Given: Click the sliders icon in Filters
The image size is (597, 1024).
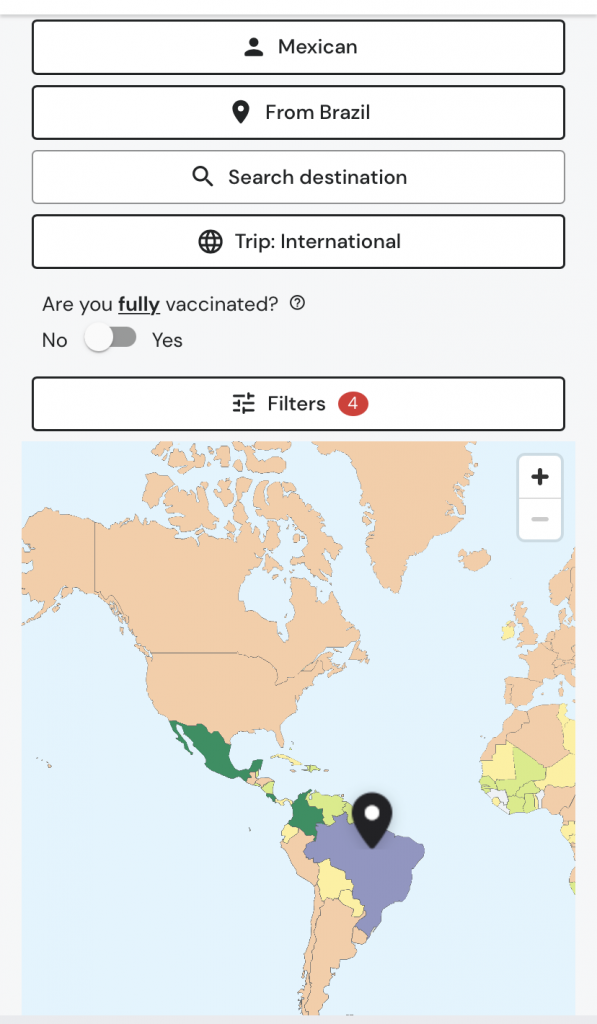Looking at the screenshot, I should click(244, 404).
